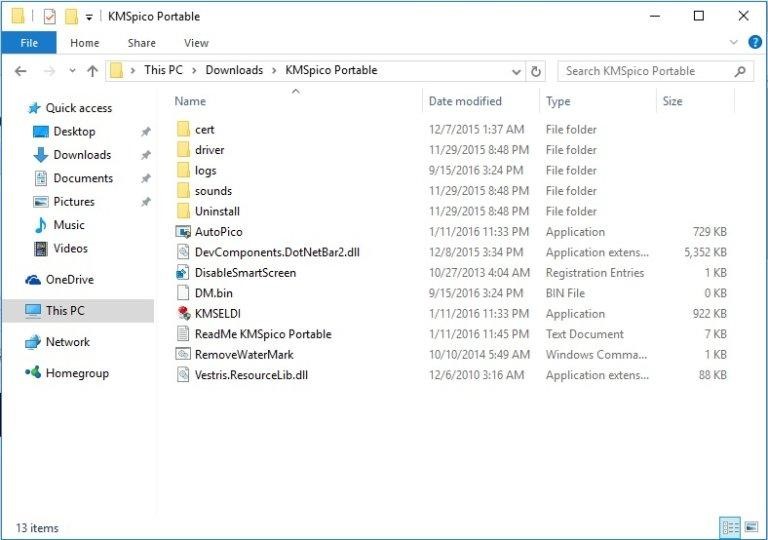Switch to large icons view layout button
The height and width of the screenshot is (540, 768).
[750, 527]
